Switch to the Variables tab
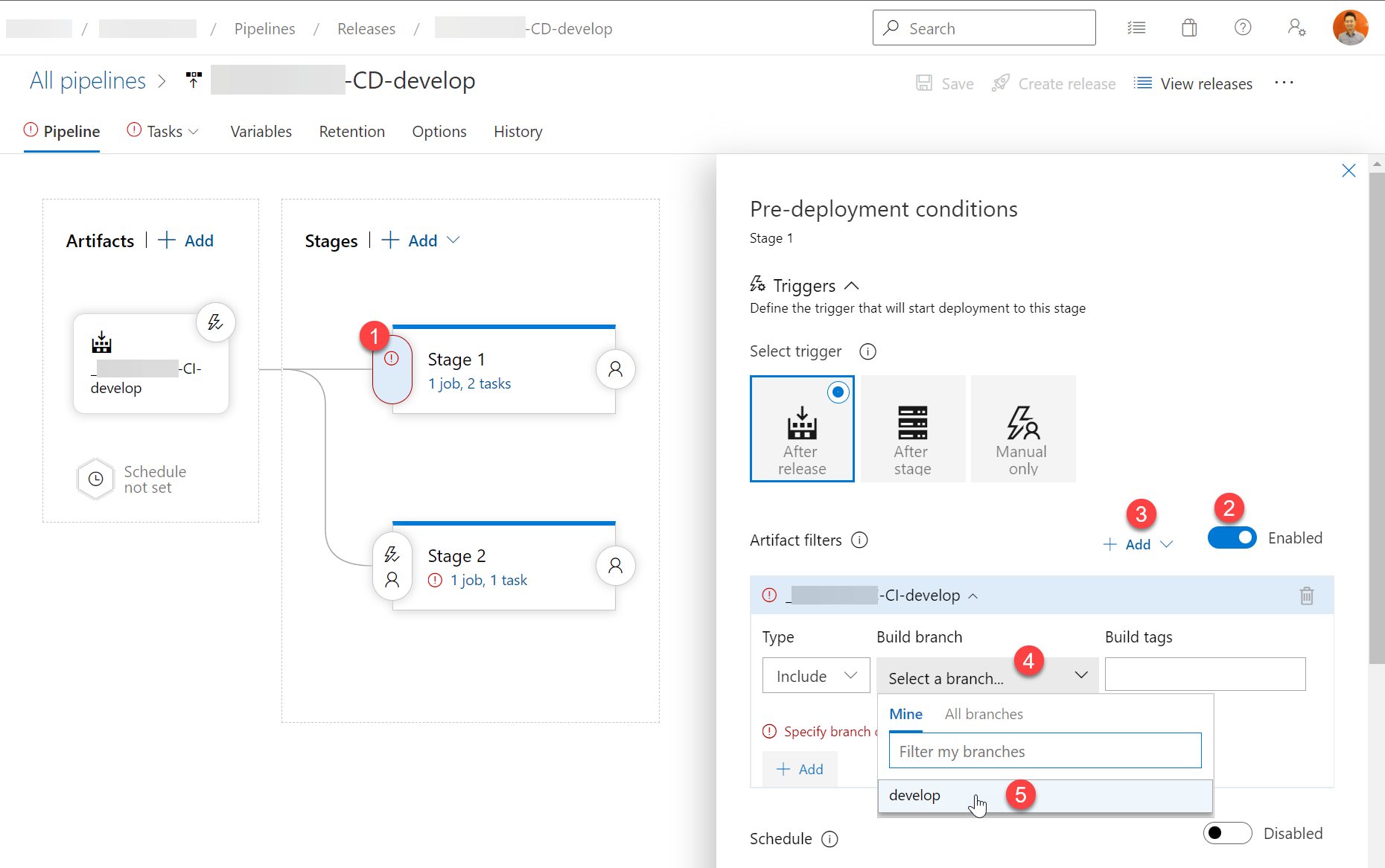This screenshot has height=868, width=1385. [261, 132]
